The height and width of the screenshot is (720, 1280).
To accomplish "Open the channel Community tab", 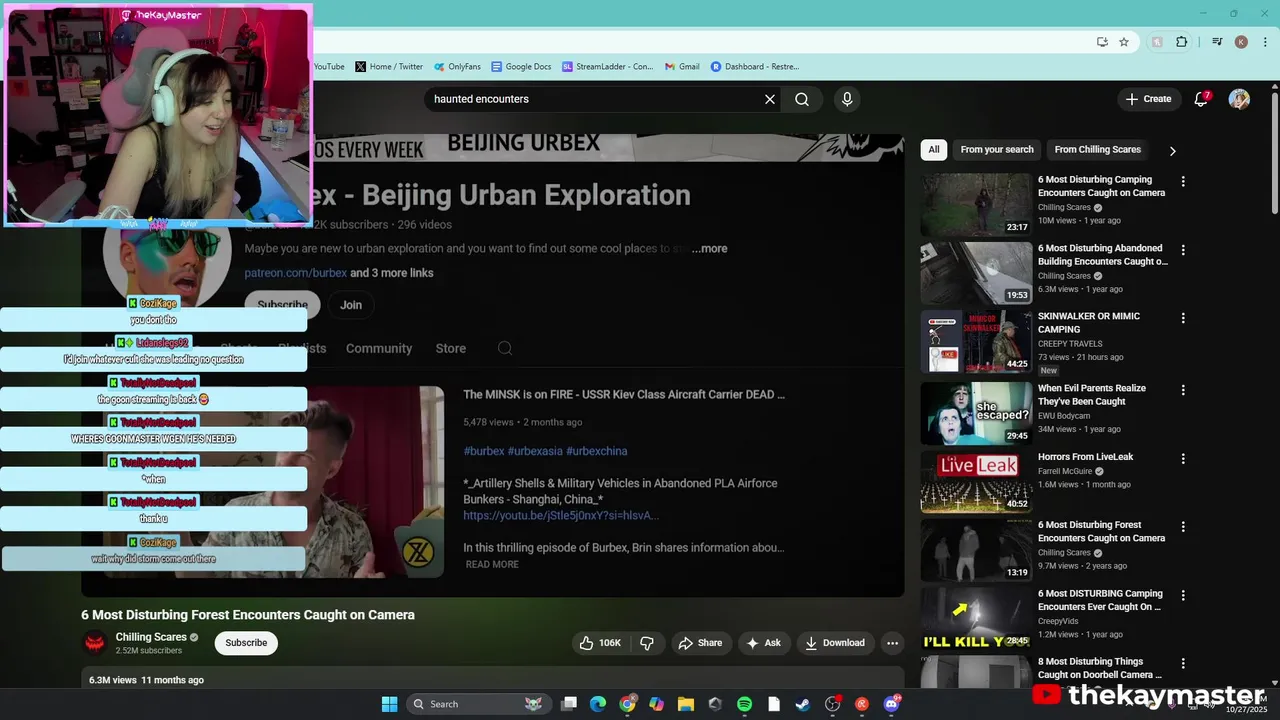I will click(x=379, y=348).
